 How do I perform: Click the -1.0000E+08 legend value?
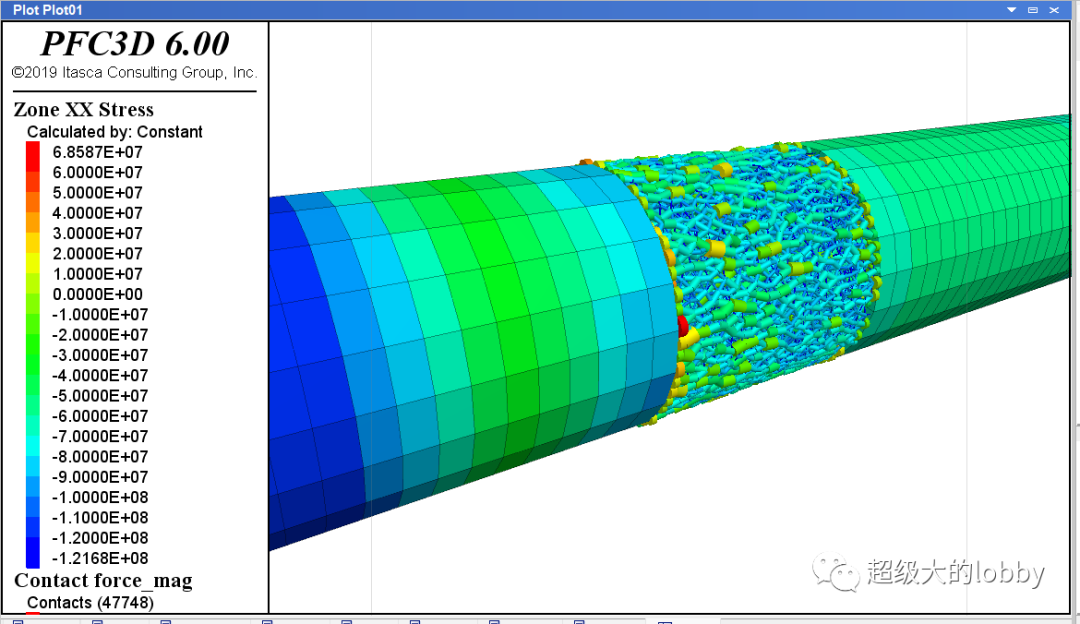pos(100,497)
